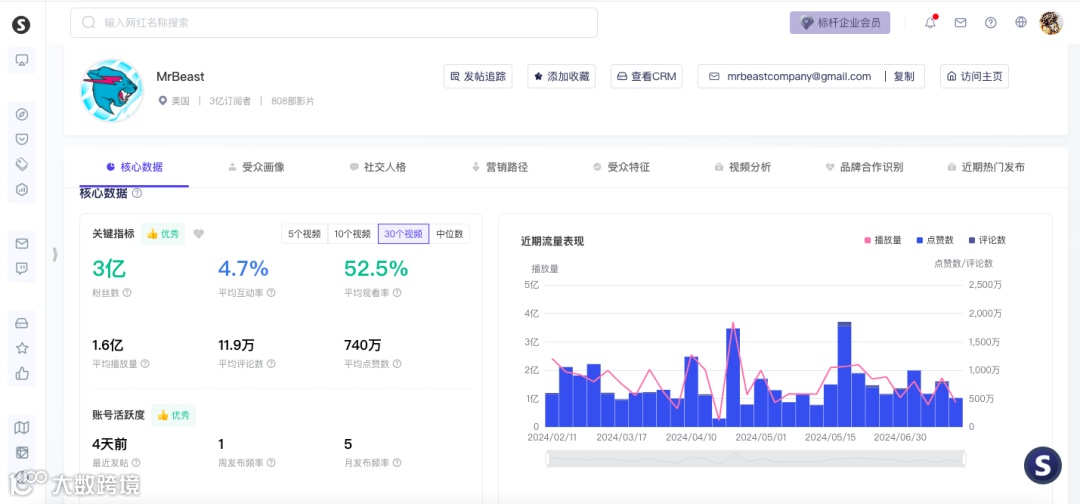Screen dimensions: 1080x504
Task: Click the help question mark in top bar
Action: (990, 23)
